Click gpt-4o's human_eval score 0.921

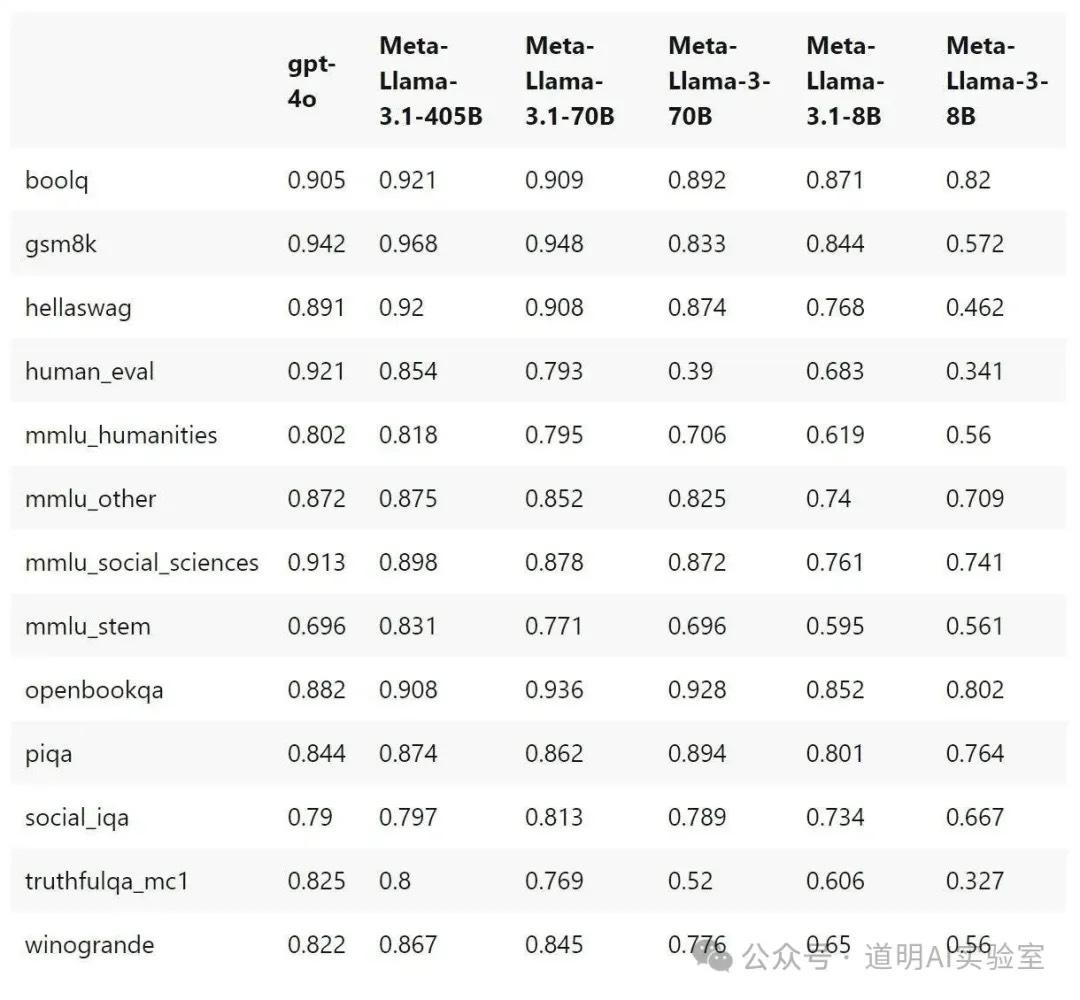coord(316,372)
